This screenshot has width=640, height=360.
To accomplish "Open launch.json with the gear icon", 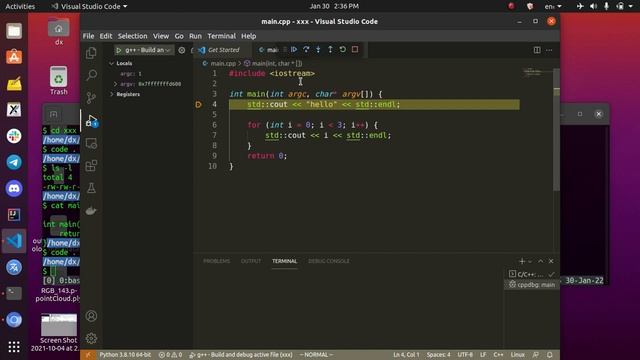I will pos(182,50).
